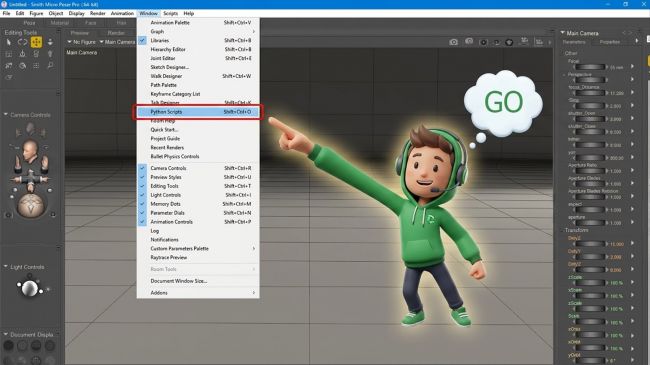Choose Raytrace Preview from Window menu

pos(198,258)
